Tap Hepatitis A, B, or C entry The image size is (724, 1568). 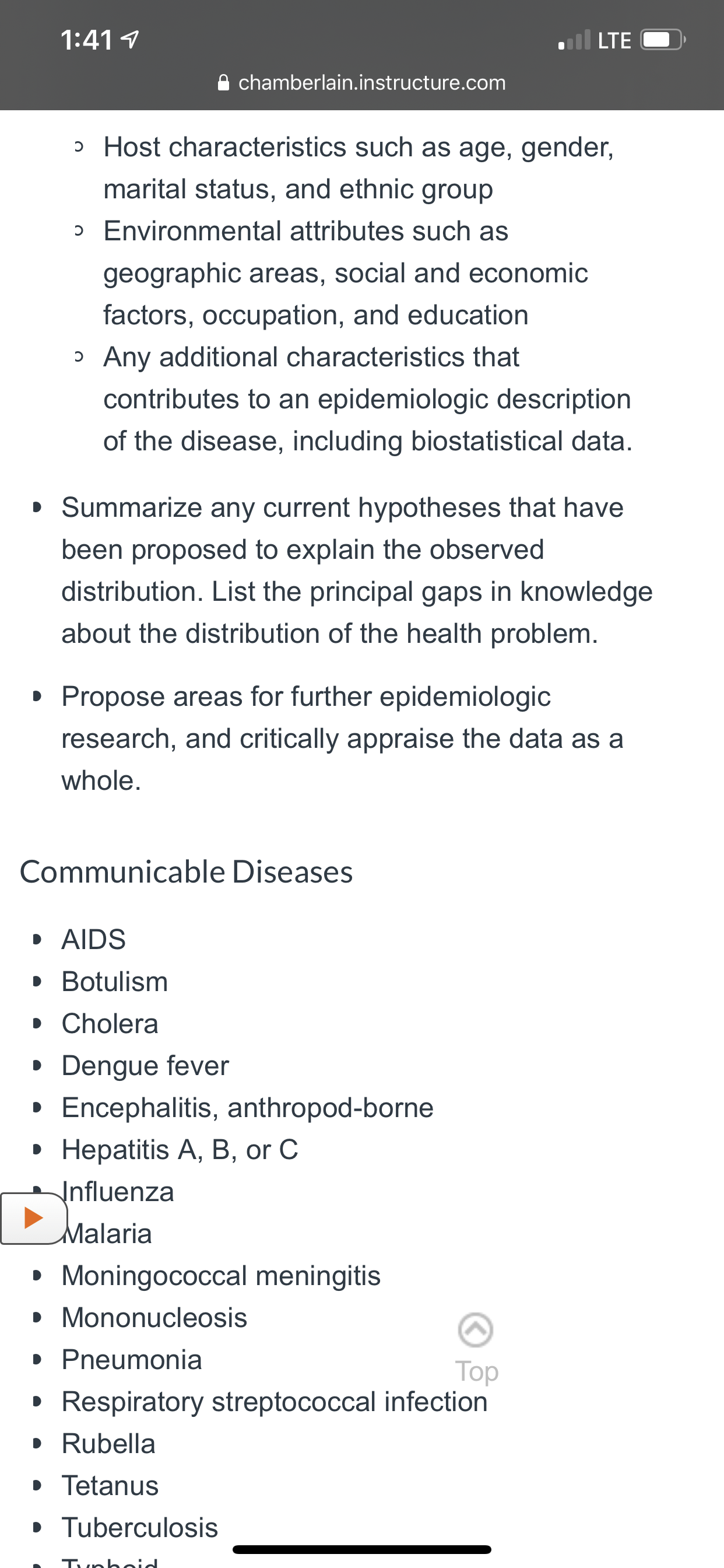[x=180, y=1149]
